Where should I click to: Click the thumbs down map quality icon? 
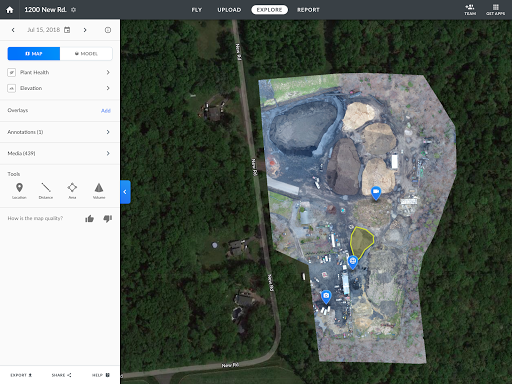(x=108, y=219)
